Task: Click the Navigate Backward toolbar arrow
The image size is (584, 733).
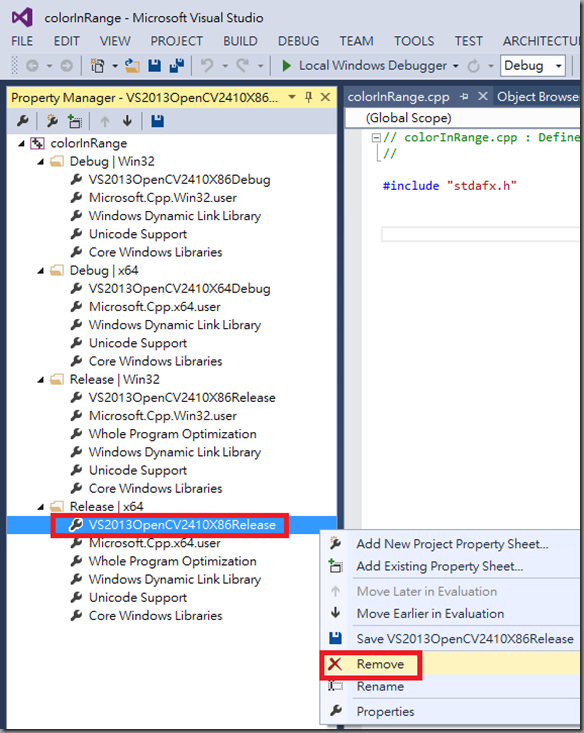Action: (32, 66)
